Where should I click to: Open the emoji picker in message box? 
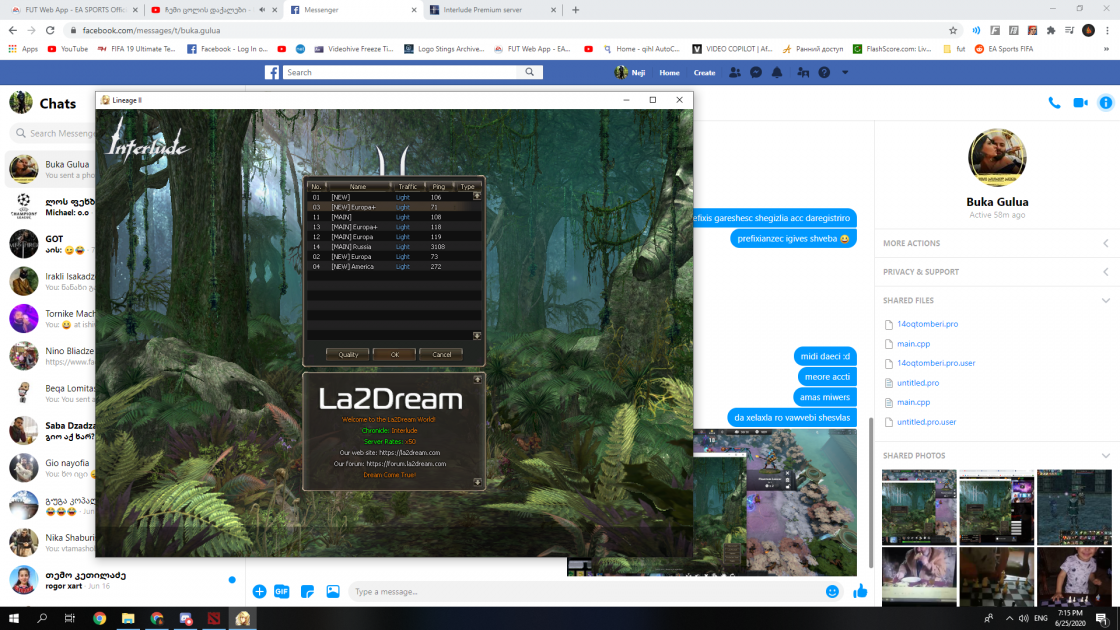832,592
